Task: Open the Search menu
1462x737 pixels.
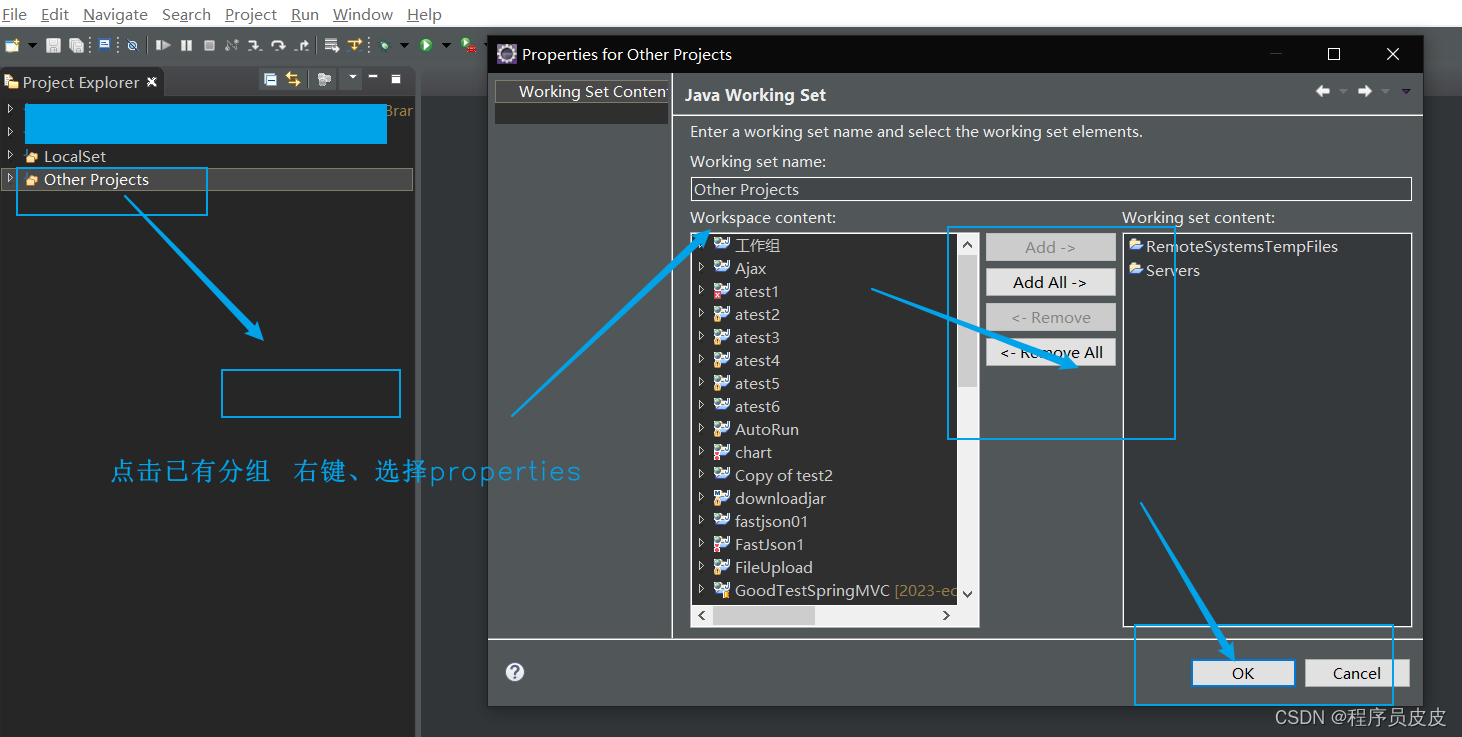Action: pos(186,14)
